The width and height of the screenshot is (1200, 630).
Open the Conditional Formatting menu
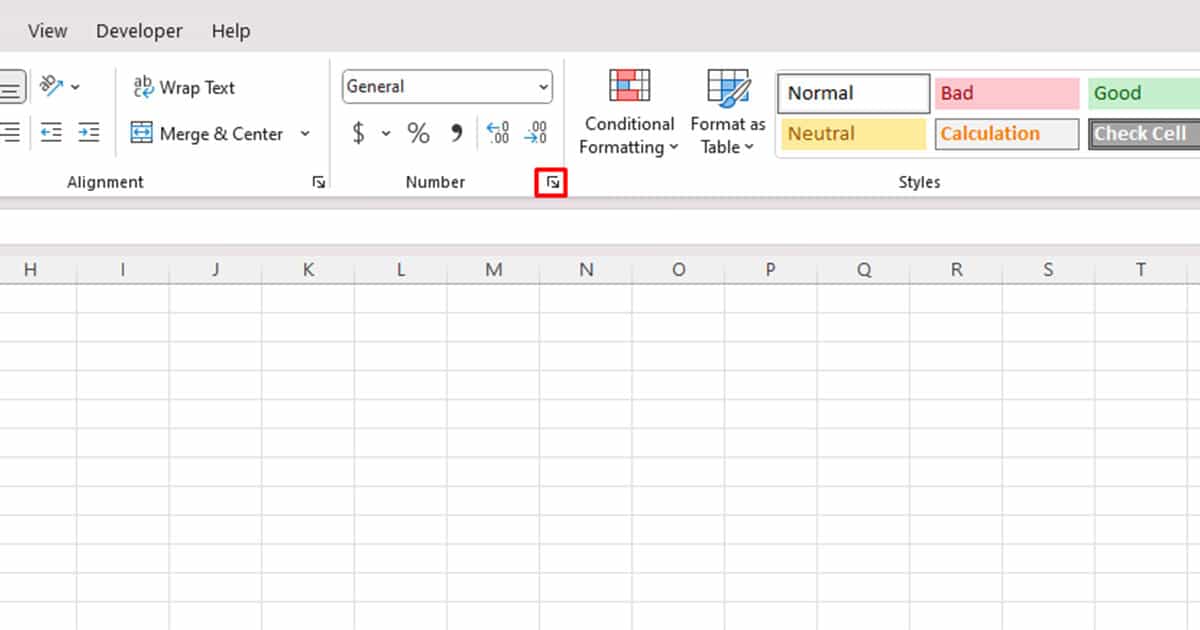click(628, 110)
